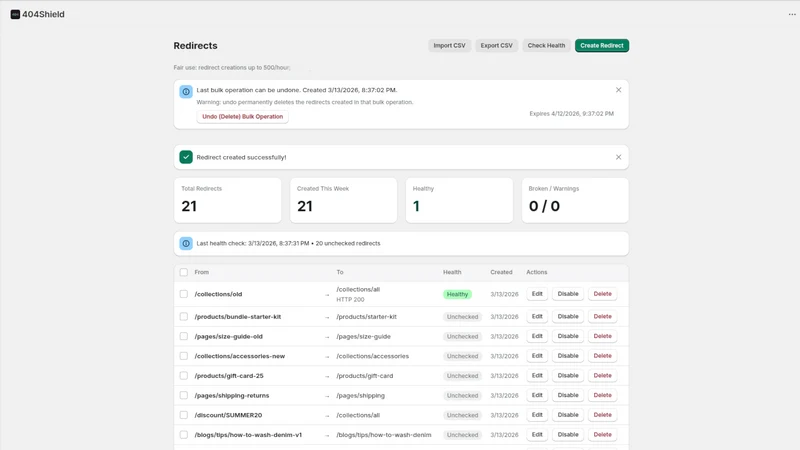This screenshot has width=800, height=450.
Task: Delete the /products/bundle-starter-kit redirect
Action: click(x=603, y=316)
